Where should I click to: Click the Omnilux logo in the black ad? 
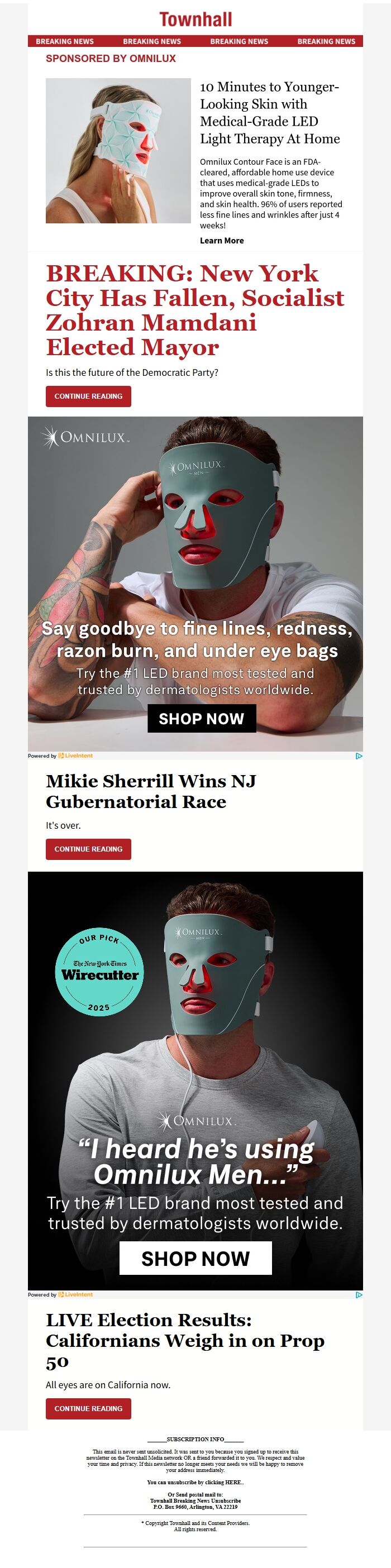point(196,1121)
